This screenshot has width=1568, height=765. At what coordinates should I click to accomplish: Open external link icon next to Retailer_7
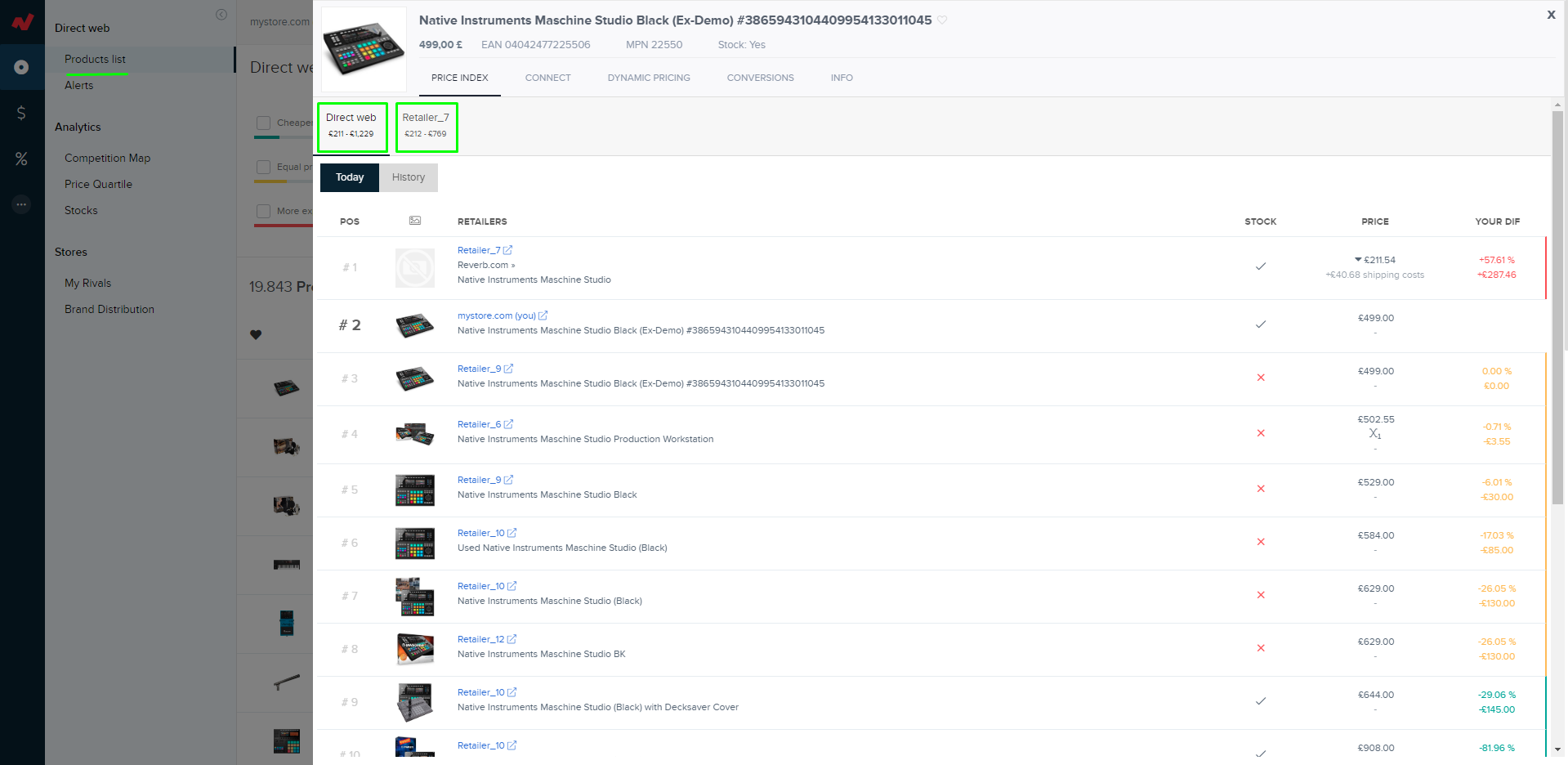(507, 250)
